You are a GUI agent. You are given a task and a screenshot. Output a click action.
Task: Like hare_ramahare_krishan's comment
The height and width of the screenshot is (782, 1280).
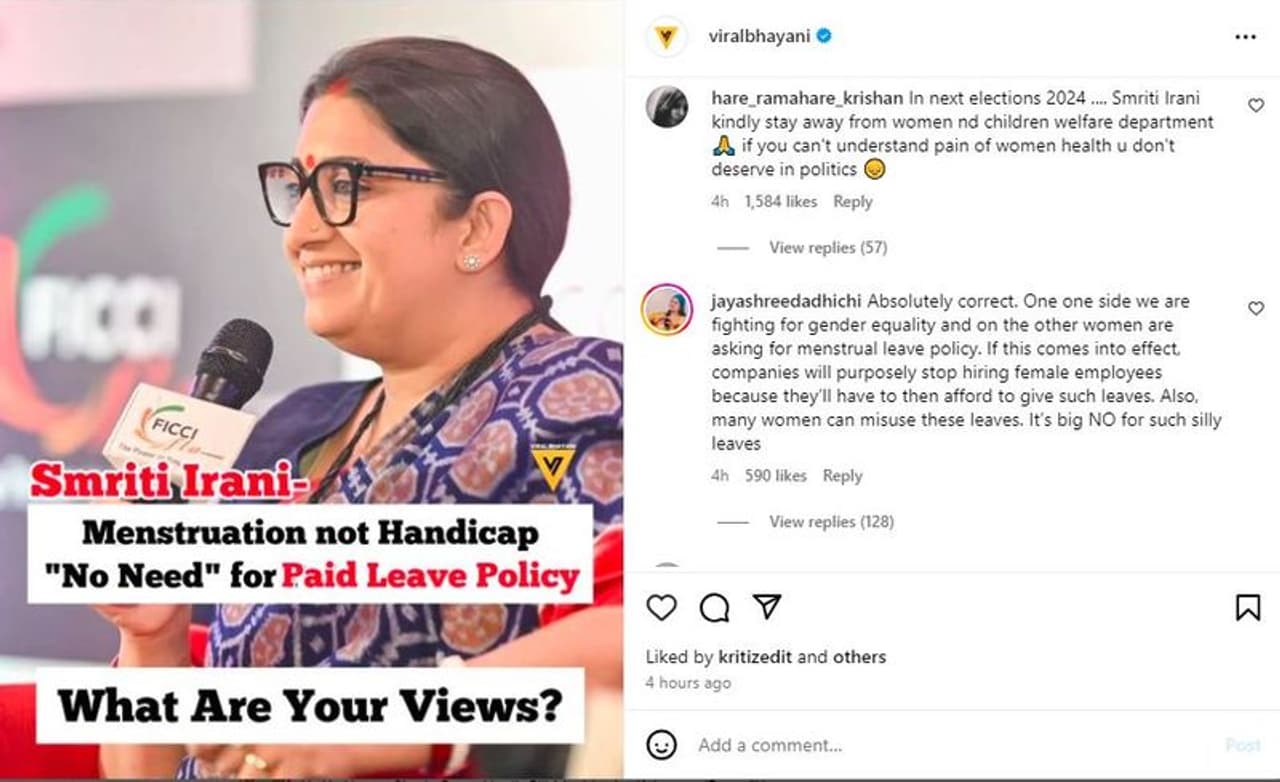pyautogui.click(x=1256, y=105)
